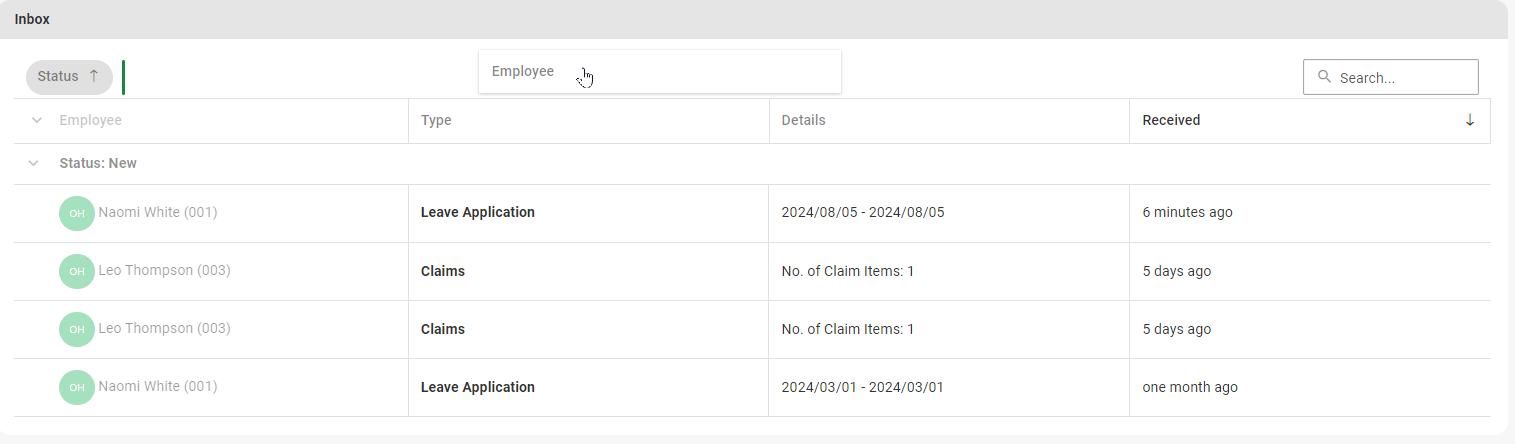Screen dimensions: 1515x444
Task: Open Leave Application dated 2024/08/05
Action: tap(478, 213)
